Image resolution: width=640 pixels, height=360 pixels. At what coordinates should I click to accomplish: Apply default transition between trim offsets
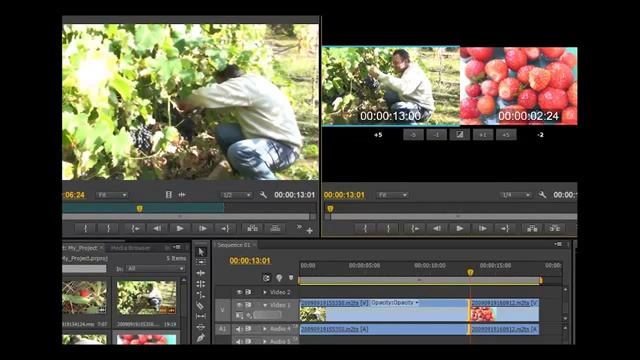click(x=460, y=135)
